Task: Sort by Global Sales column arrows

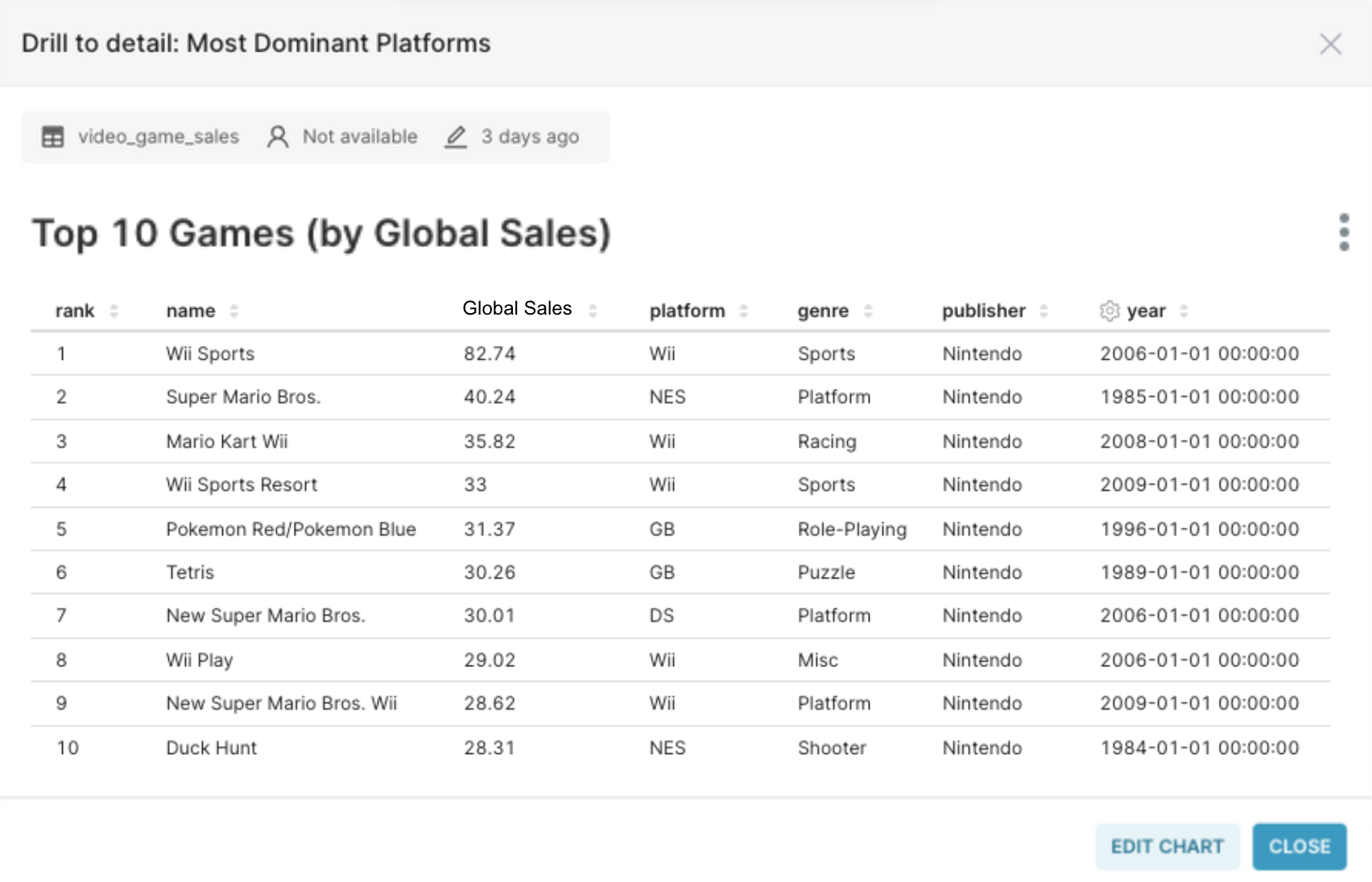Action: click(593, 311)
